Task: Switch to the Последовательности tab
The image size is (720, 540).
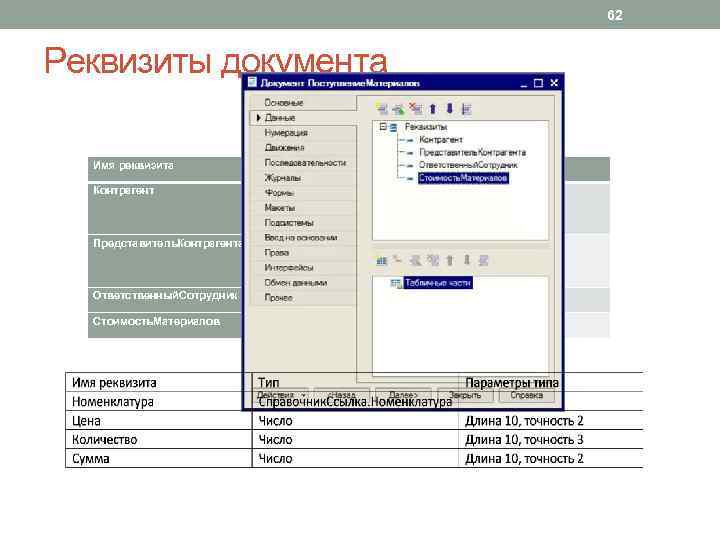Action: click(305, 163)
